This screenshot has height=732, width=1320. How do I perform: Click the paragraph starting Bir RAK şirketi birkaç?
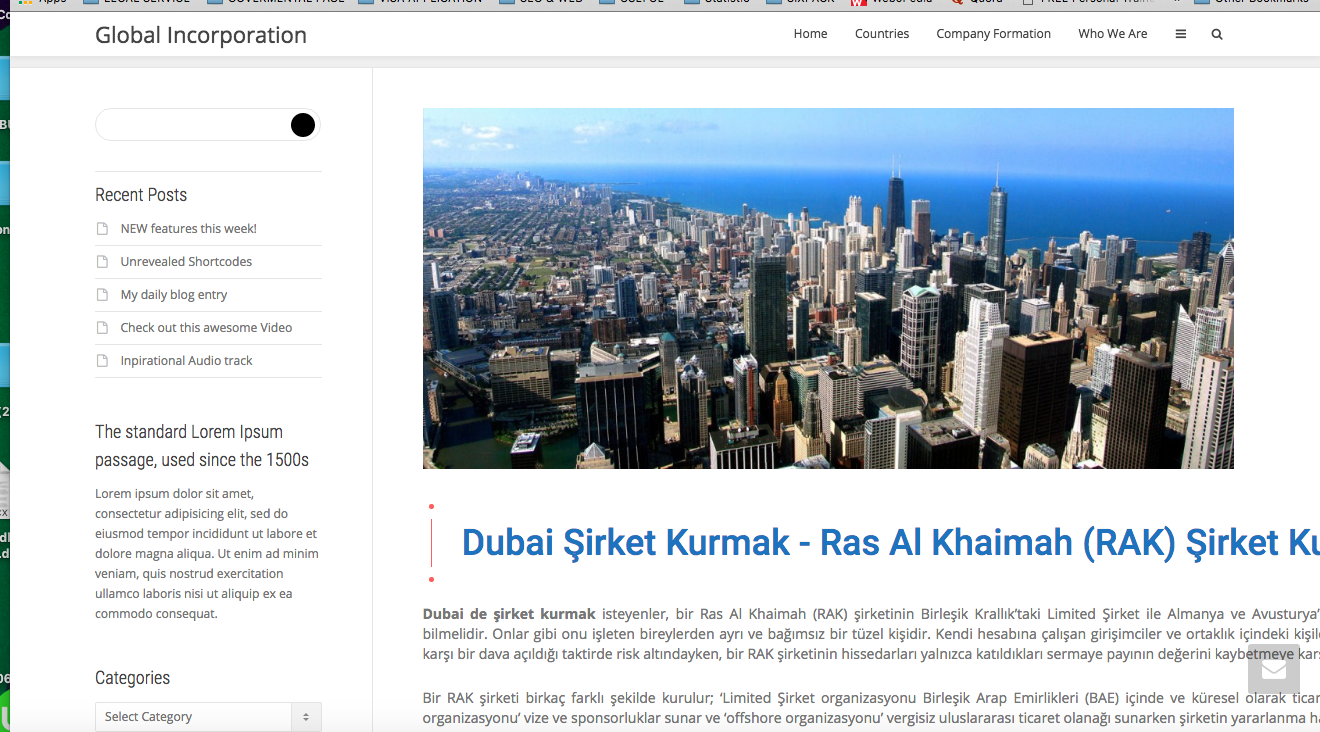pos(871,708)
